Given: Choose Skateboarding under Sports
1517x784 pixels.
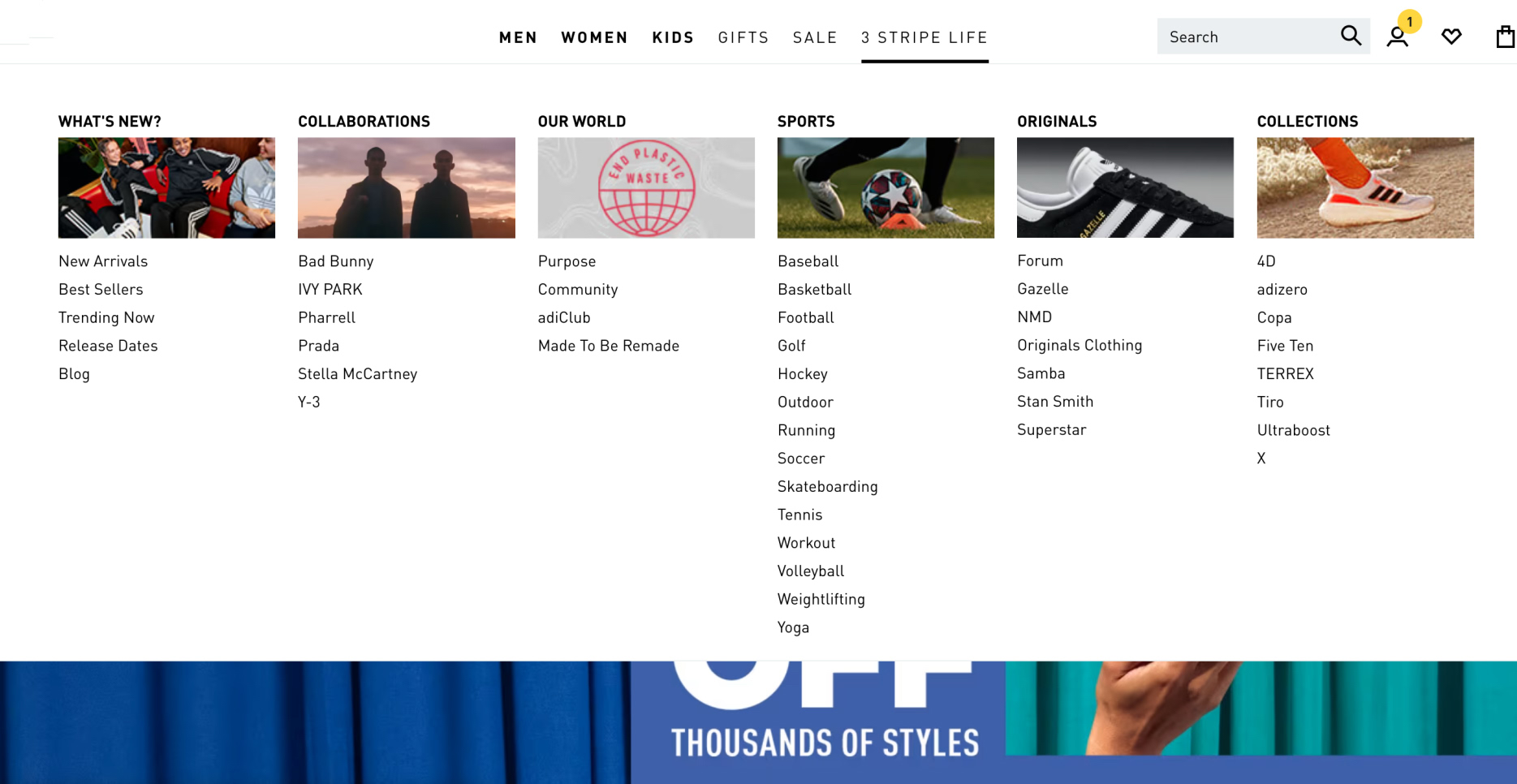Looking at the screenshot, I should (x=827, y=487).
